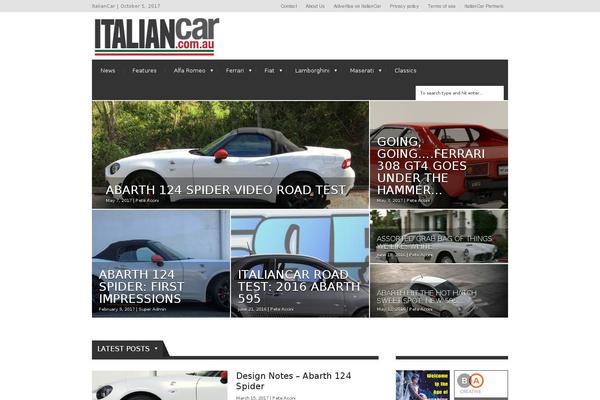Click the ItalianCar.com.au logo
The image size is (600, 400).
click(x=157, y=37)
